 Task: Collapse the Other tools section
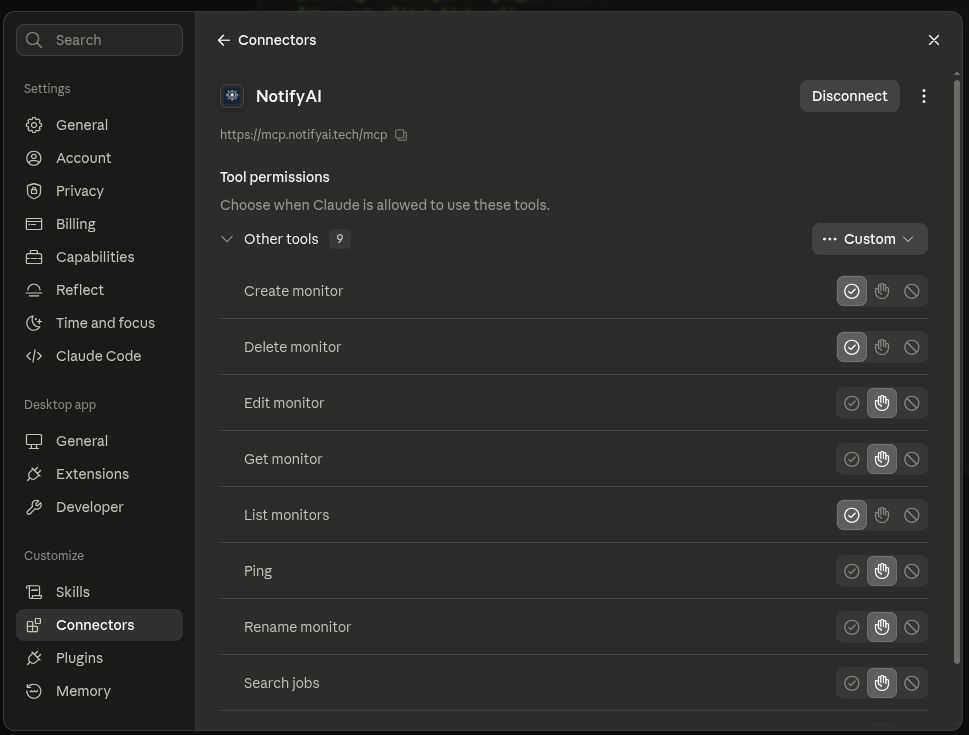[227, 239]
